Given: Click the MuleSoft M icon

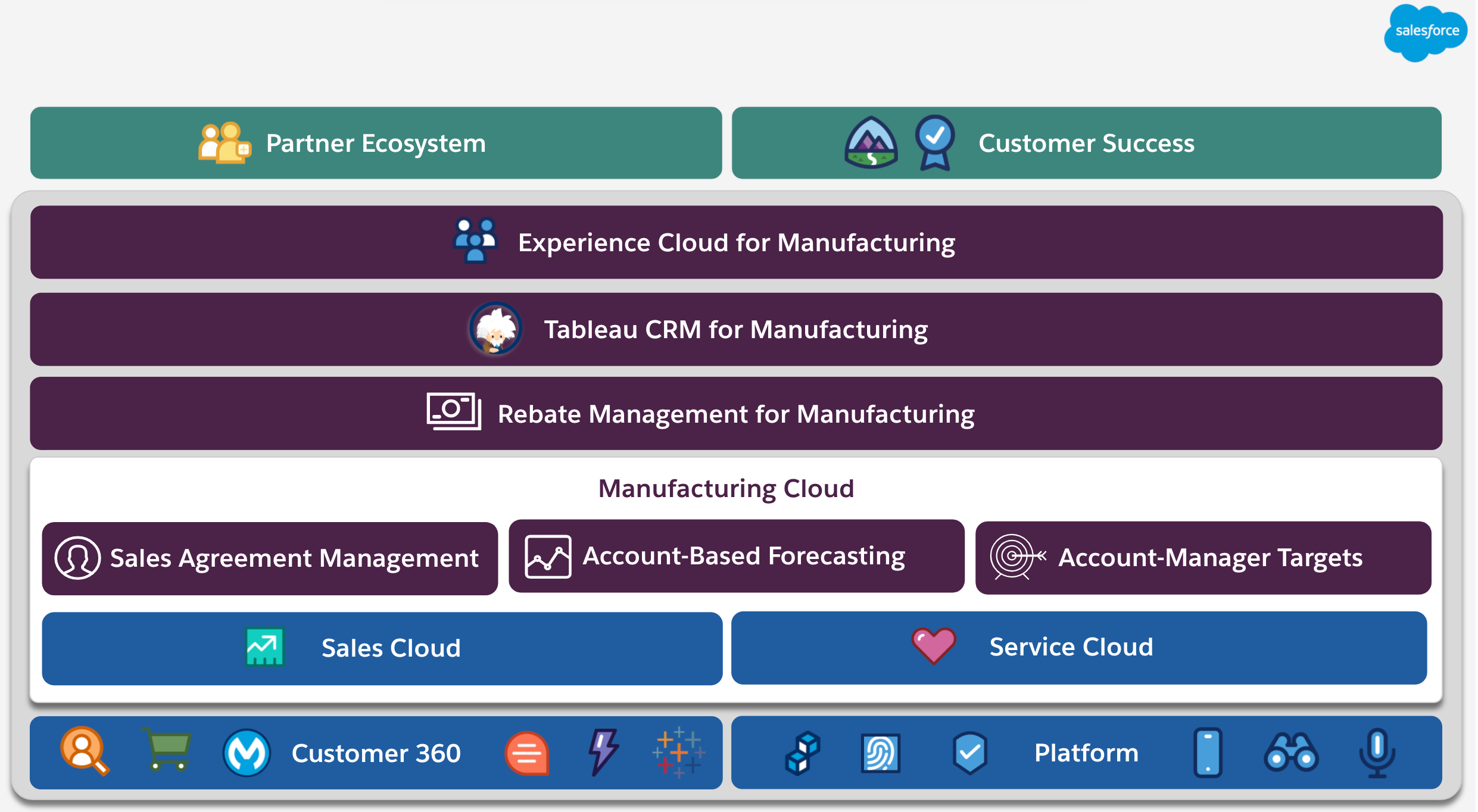Looking at the screenshot, I should coord(247,753).
